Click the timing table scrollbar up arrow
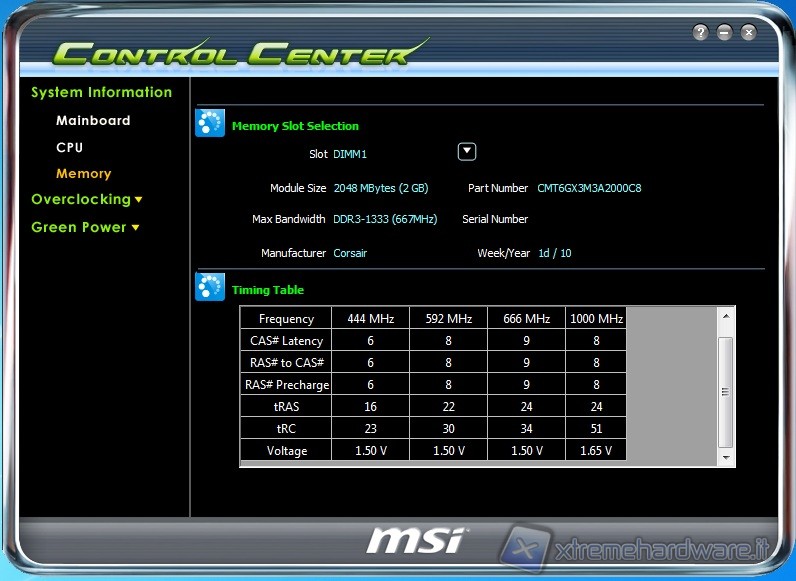Viewport: 796px width, 581px height. pos(727,316)
